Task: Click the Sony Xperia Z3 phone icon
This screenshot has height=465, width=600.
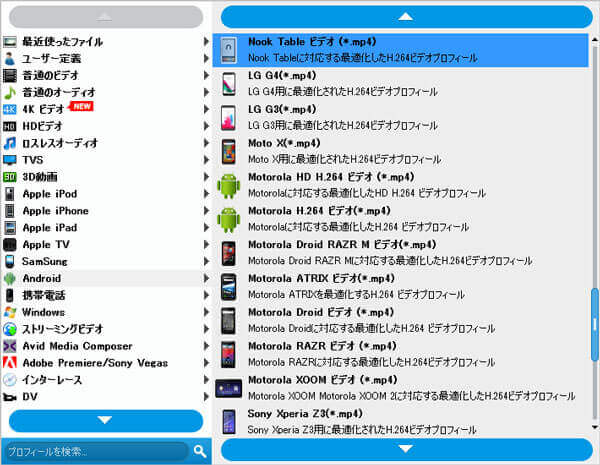Action: click(x=229, y=422)
